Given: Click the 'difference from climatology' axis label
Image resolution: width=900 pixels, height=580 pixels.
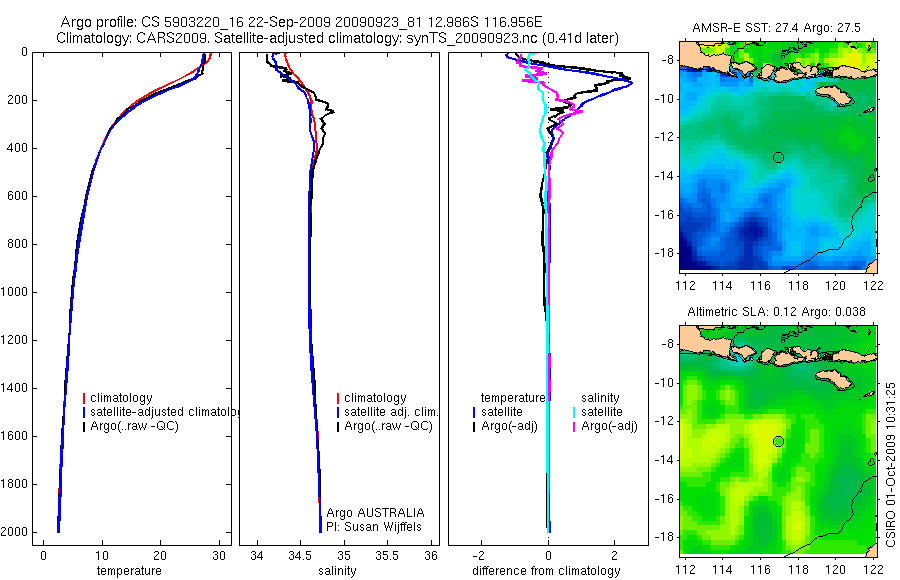Looking at the screenshot, I should point(546,571).
